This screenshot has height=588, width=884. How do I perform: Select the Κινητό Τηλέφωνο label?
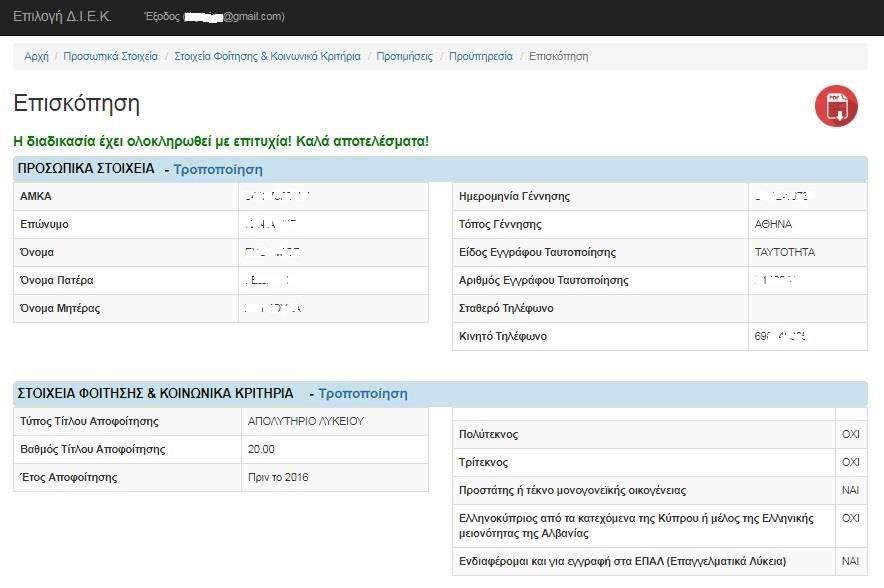[502, 337]
